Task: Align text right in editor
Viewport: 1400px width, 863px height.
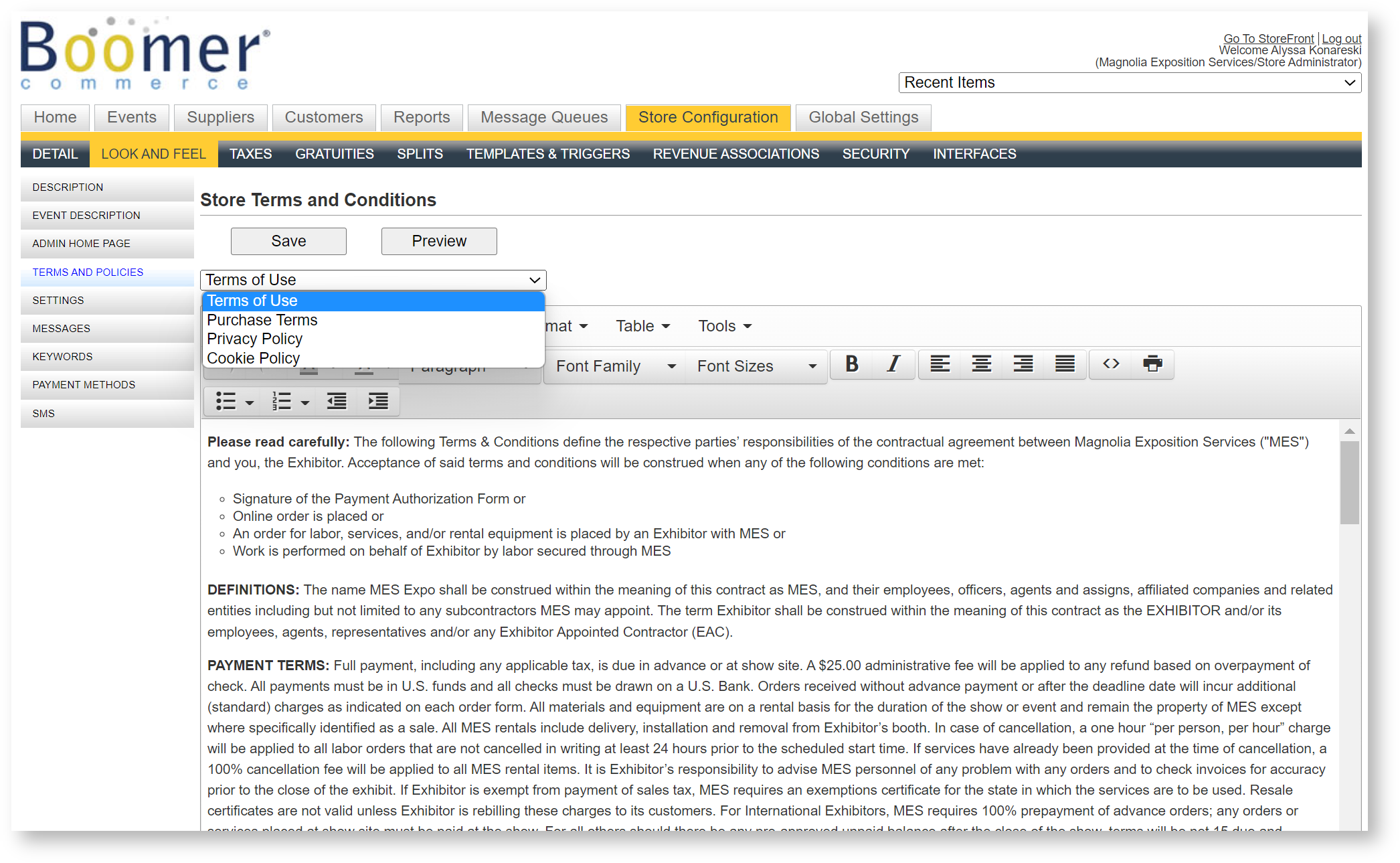Action: click(x=1023, y=364)
